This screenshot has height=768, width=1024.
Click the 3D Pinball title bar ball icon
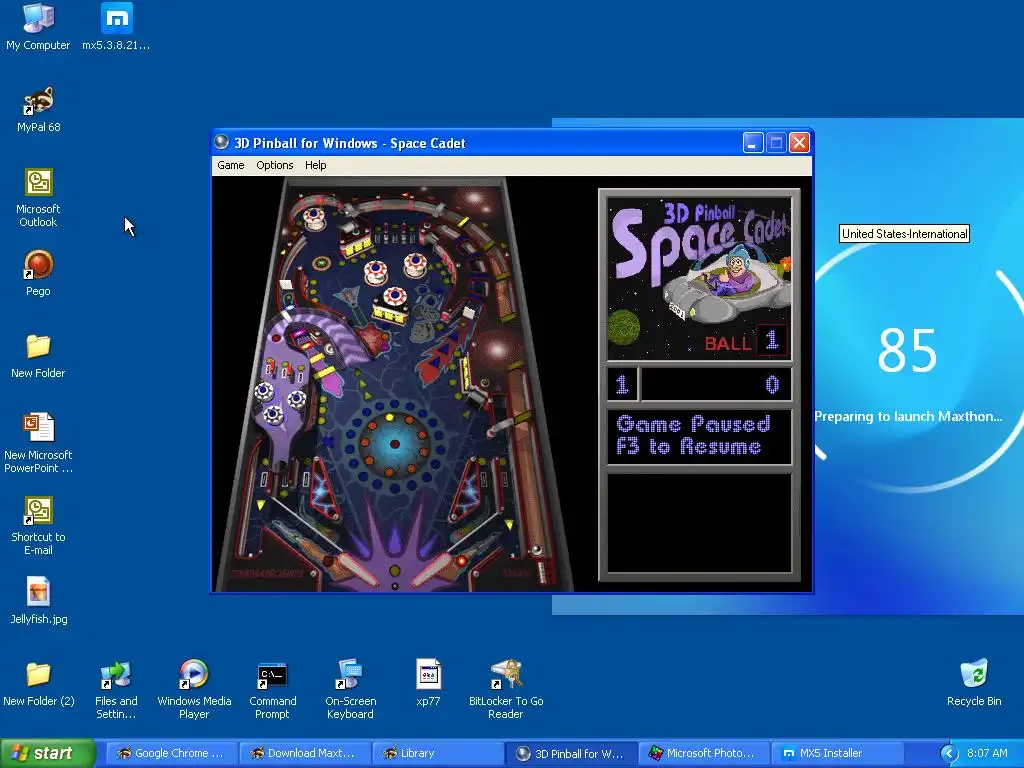tap(222, 142)
